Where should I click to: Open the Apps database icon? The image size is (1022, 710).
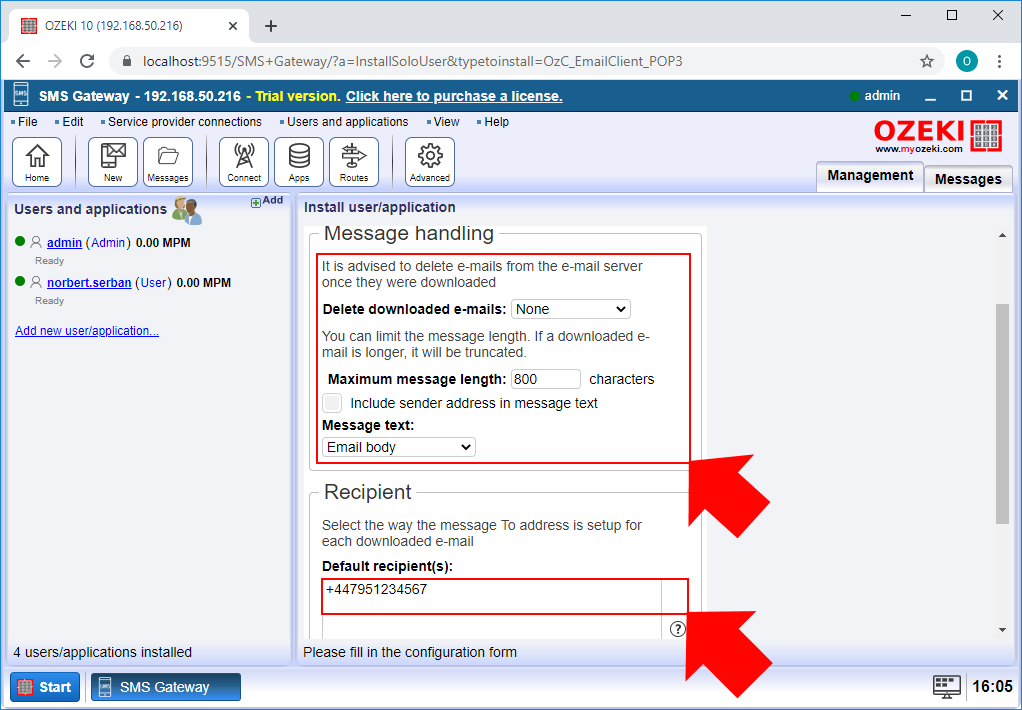click(x=299, y=162)
